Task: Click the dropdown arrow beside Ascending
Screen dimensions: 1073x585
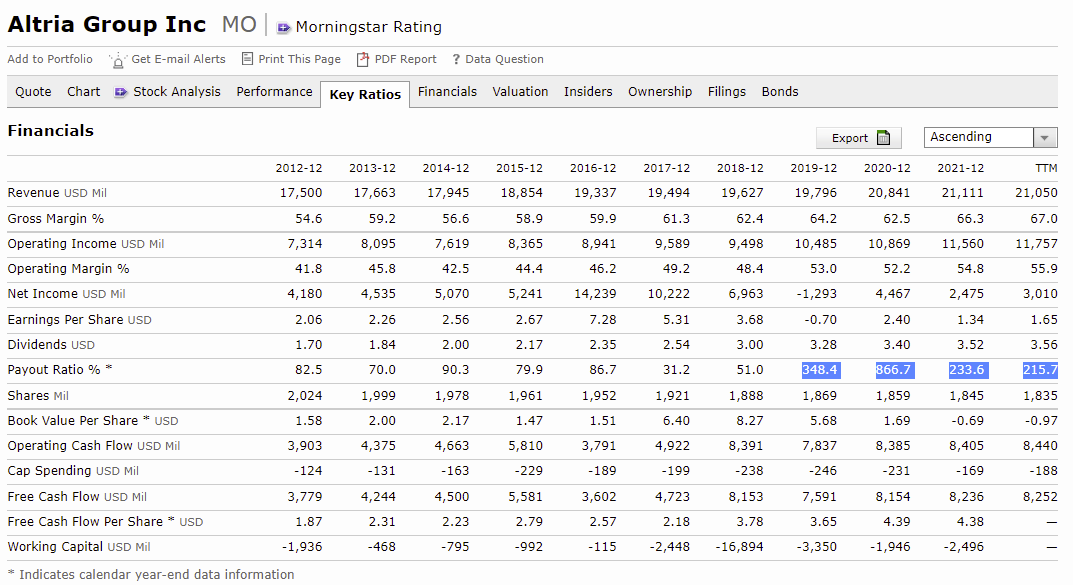Action: pyautogui.click(x=1045, y=138)
